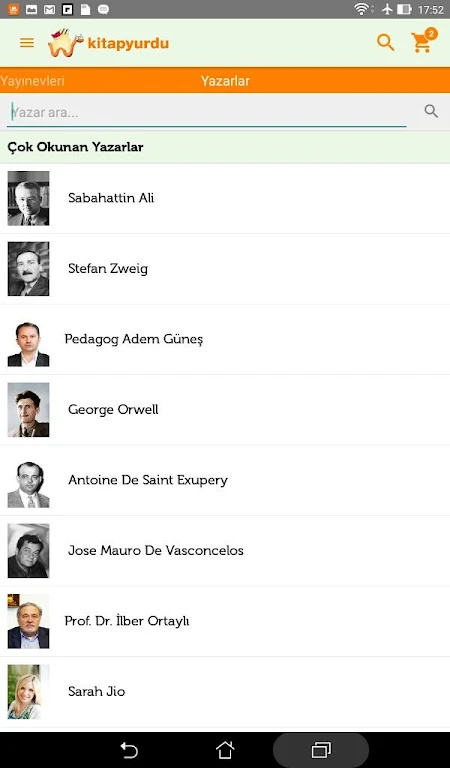The width and height of the screenshot is (450, 768).
Task: Open search from the top bar magnifier
Action: (x=386, y=43)
